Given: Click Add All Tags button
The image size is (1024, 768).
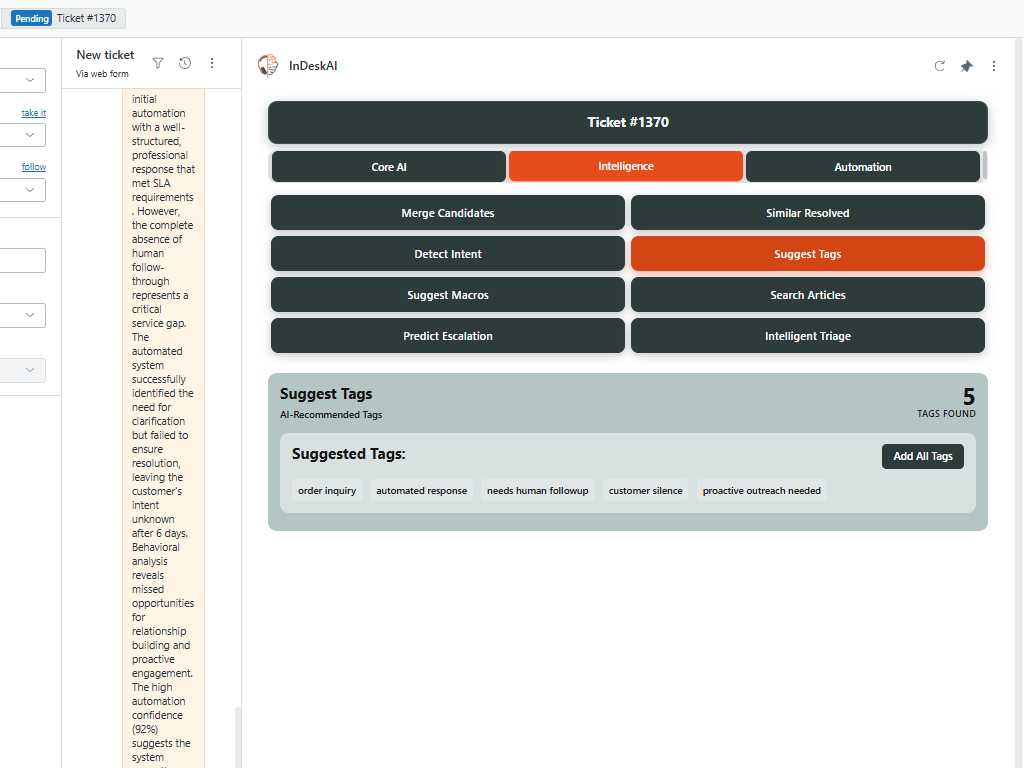Looking at the screenshot, I should tap(922, 456).
